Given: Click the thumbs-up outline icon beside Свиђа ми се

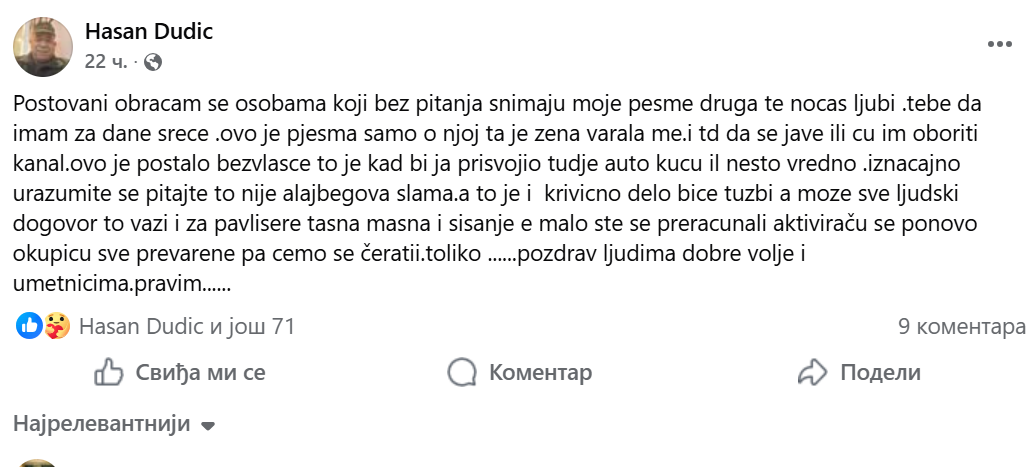Looking at the screenshot, I should pyautogui.click(x=108, y=374).
